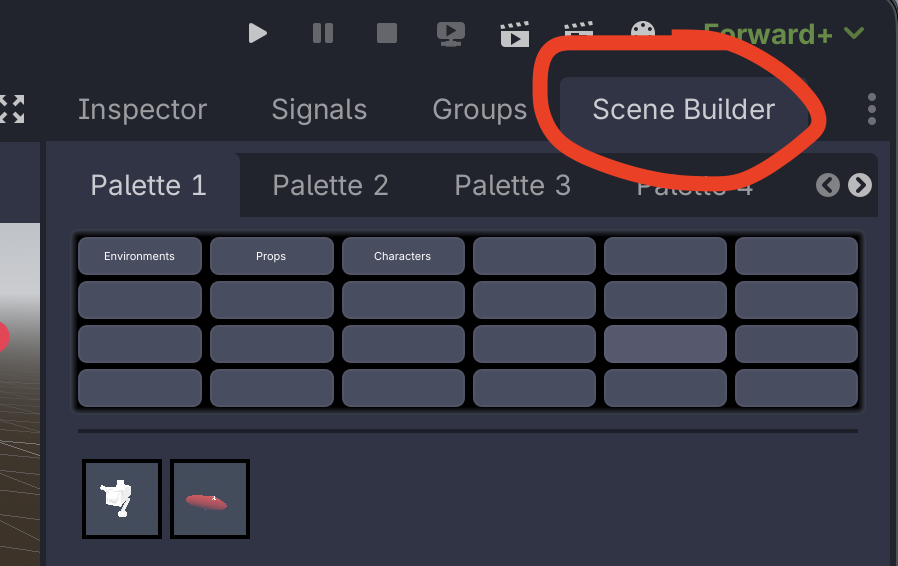Click the Play project icon
The image size is (898, 566).
pyautogui.click(x=258, y=33)
